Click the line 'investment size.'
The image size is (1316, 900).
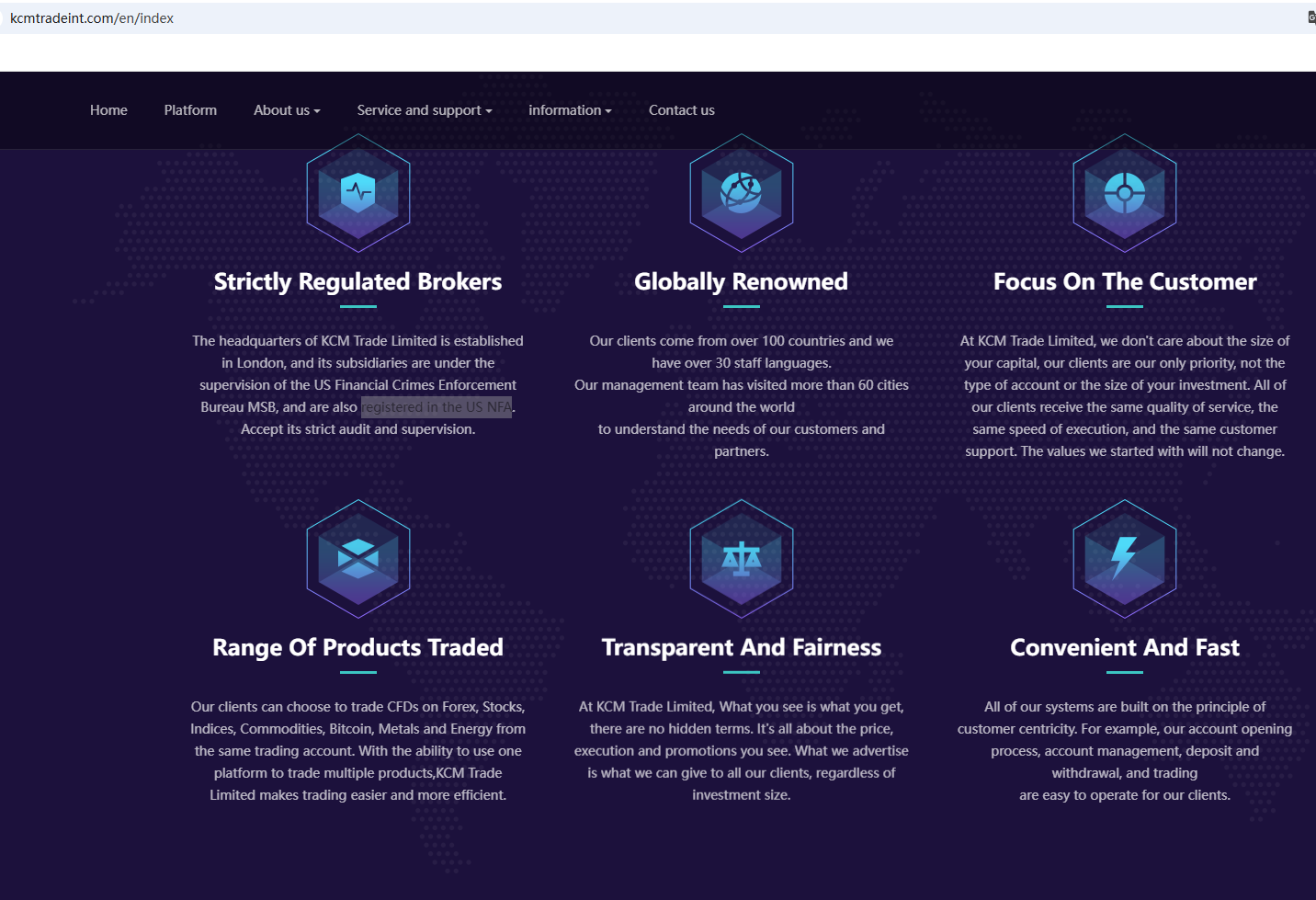(742, 795)
